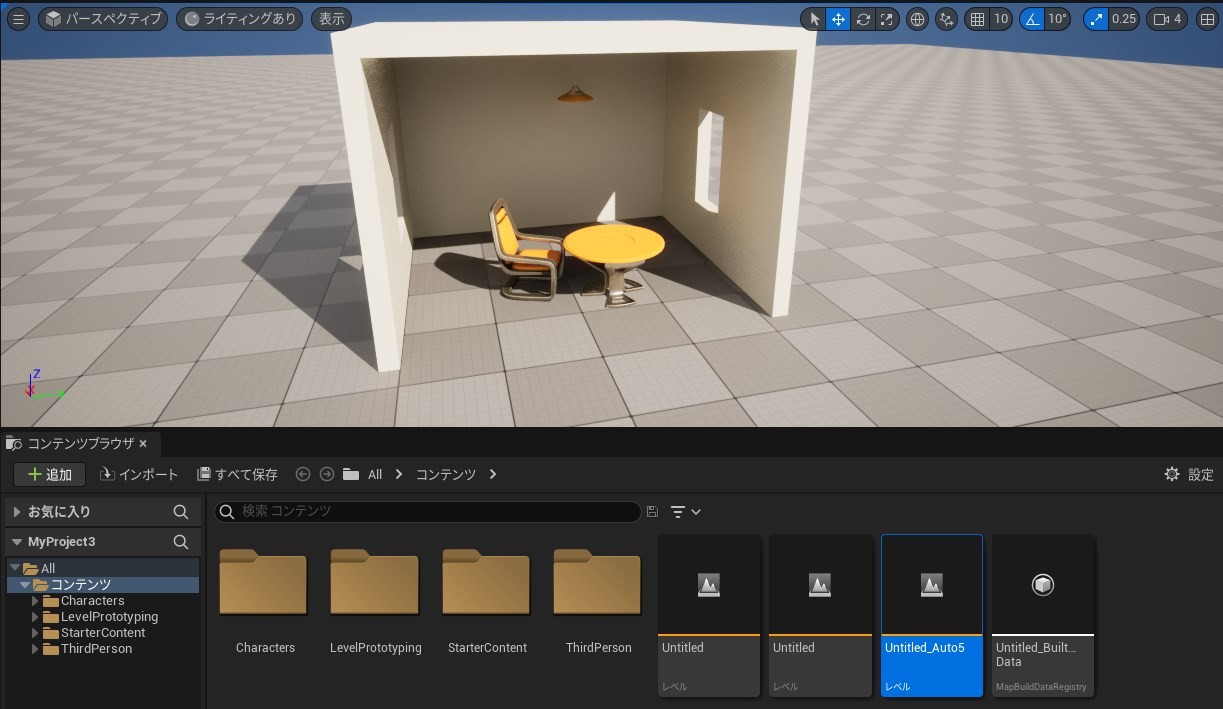Select the cursor Select tool in the viewport
Viewport: 1223px width, 709px height.
coord(814,18)
